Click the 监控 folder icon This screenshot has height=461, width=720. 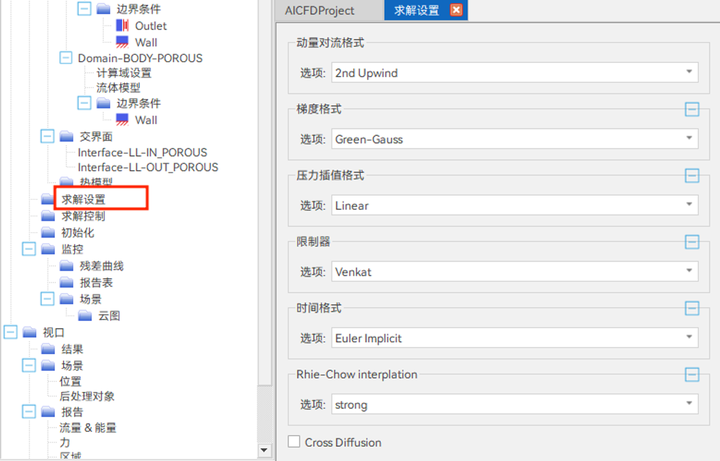click(48, 249)
